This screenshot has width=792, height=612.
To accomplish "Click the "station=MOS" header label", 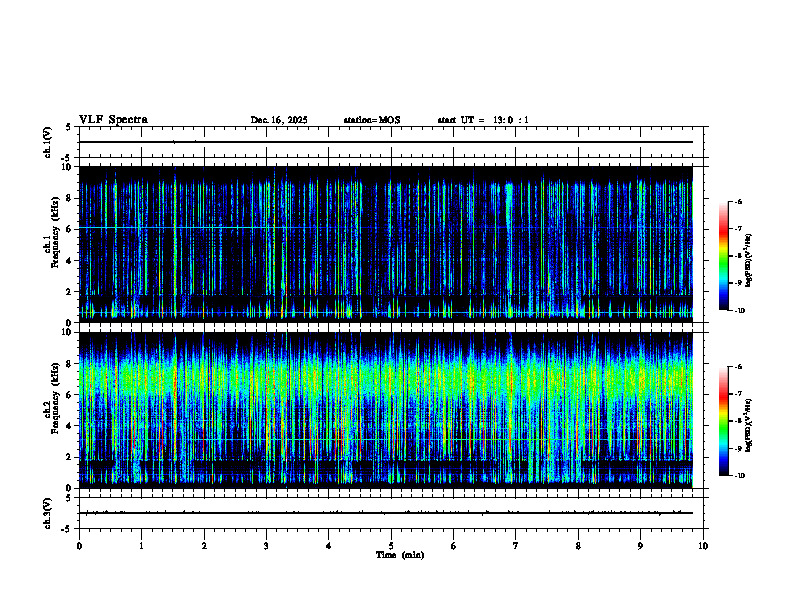I will tap(372, 120).
